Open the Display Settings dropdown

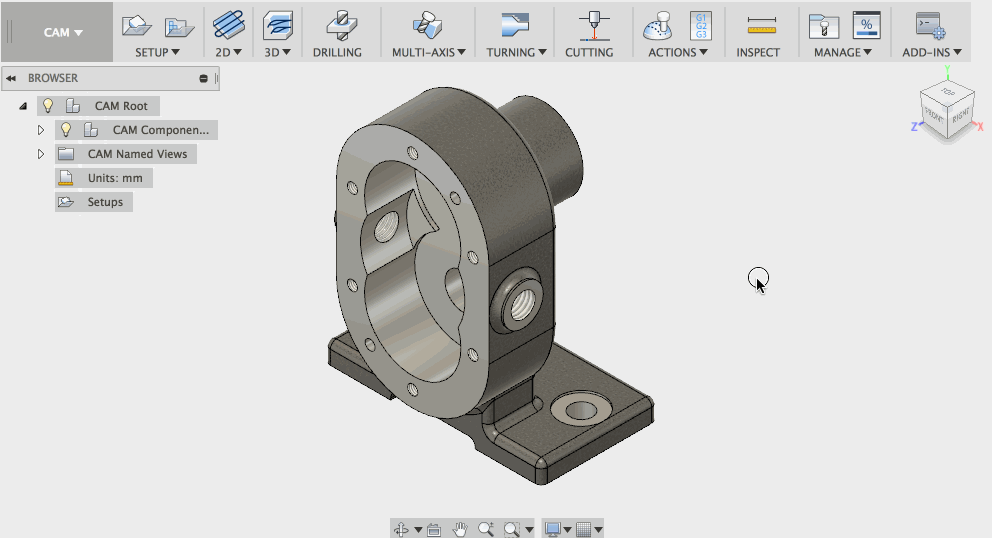556,529
